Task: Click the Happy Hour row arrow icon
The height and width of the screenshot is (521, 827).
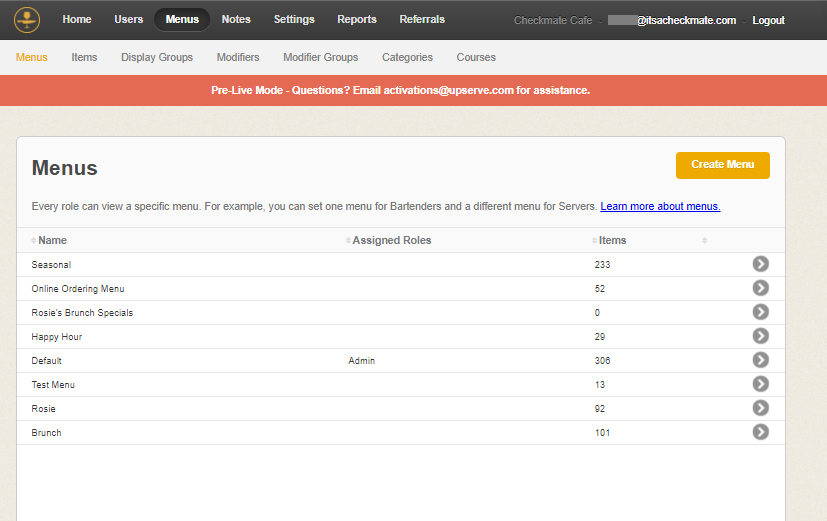Action: tap(760, 336)
